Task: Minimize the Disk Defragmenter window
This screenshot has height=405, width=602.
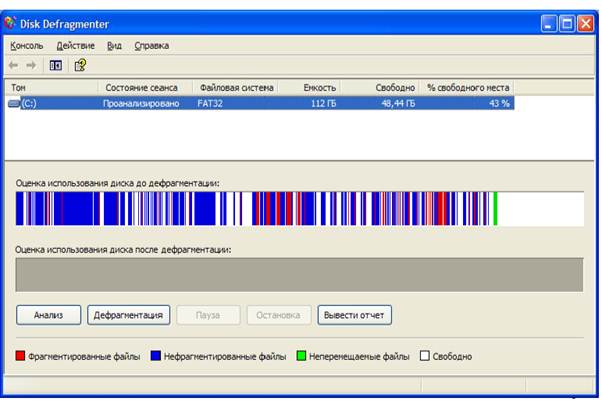Action: (x=549, y=24)
